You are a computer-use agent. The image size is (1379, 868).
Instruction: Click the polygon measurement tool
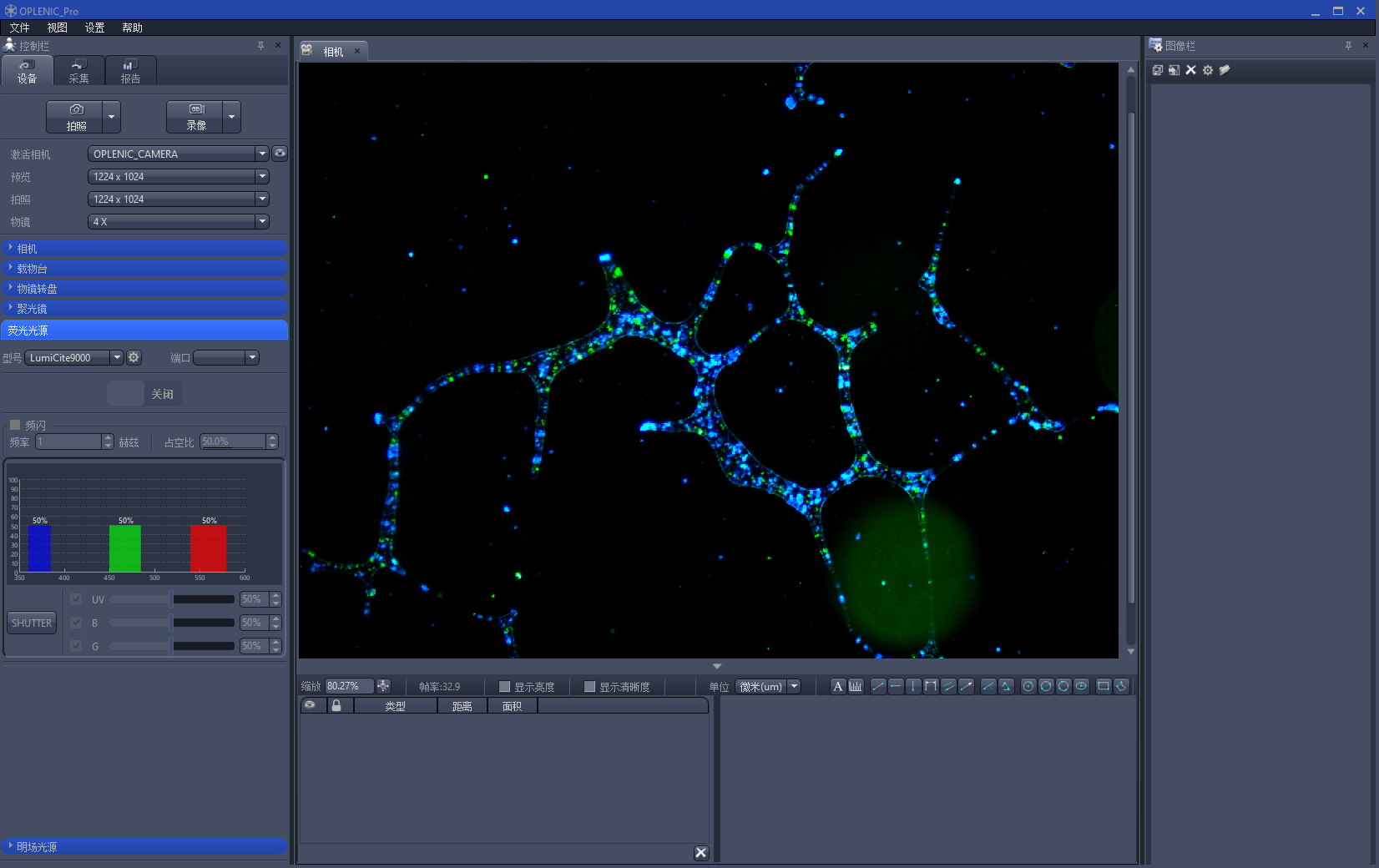[1121, 686]
